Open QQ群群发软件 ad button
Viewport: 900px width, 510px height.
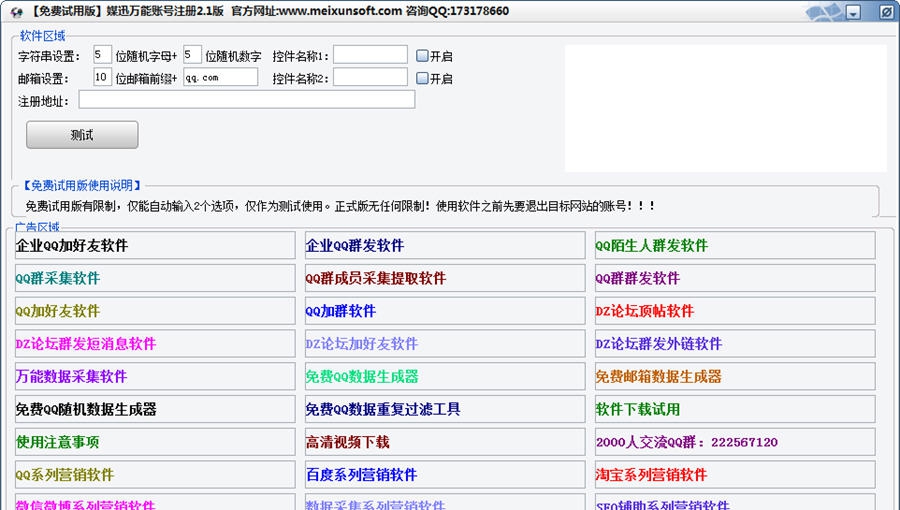click(x=735, y=278)
